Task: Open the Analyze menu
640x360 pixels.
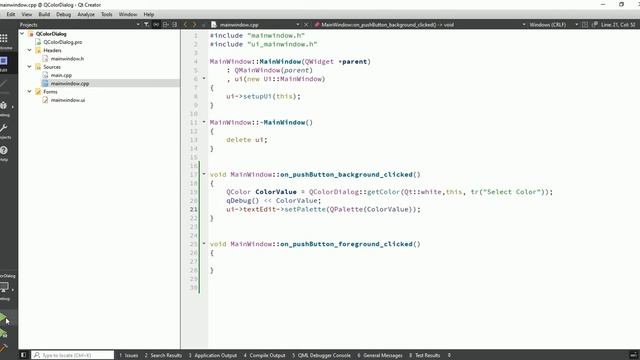Action: point(86,14)
